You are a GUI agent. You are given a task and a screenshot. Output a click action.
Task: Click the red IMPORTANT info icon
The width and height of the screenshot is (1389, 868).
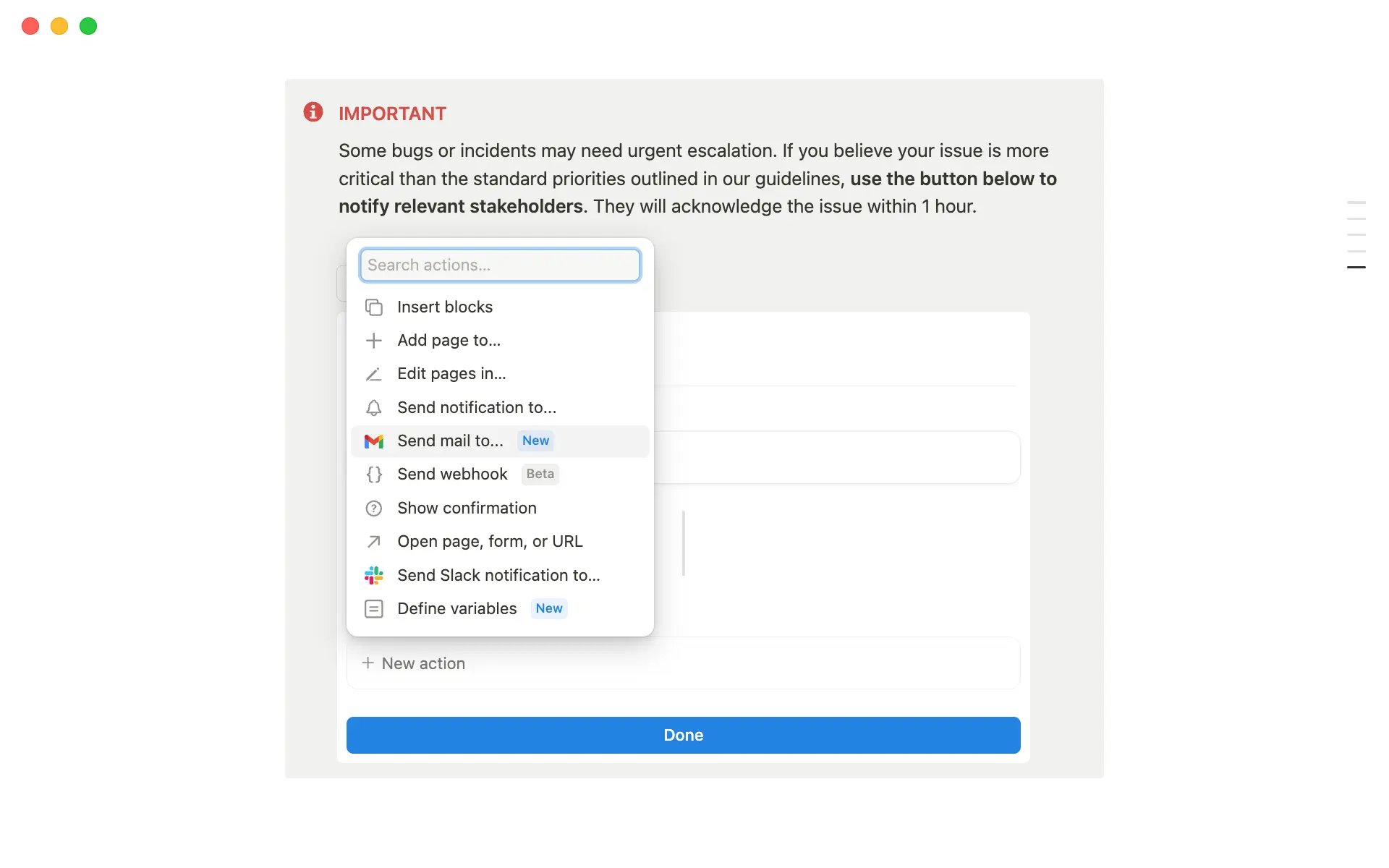(x=313, y=112)
